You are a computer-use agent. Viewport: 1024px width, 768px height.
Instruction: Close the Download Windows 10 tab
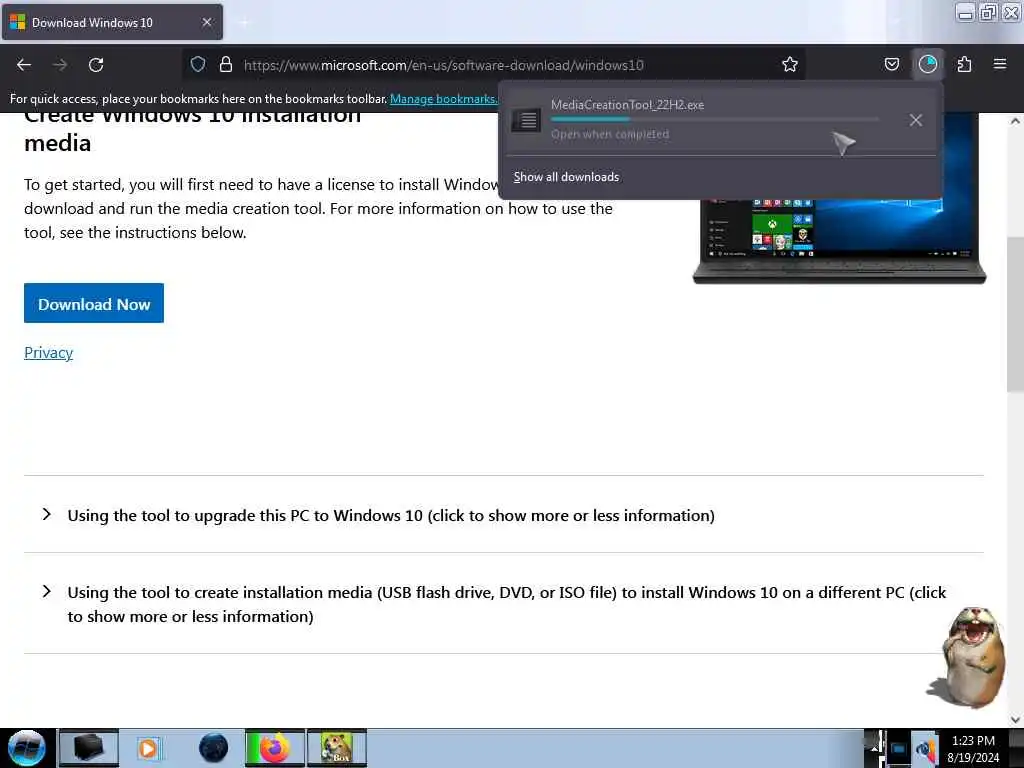pyautogui.click(x=206, y=22)
